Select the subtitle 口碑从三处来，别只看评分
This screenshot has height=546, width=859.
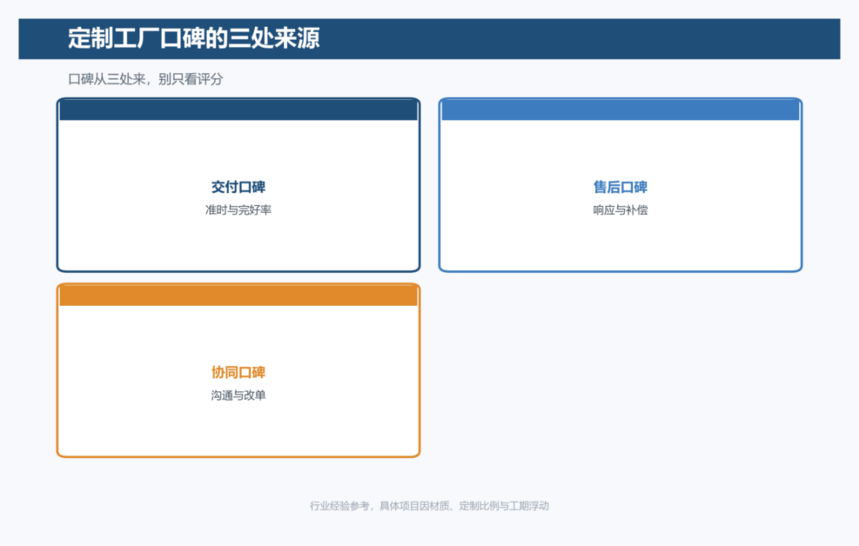(x=145, y=79)
